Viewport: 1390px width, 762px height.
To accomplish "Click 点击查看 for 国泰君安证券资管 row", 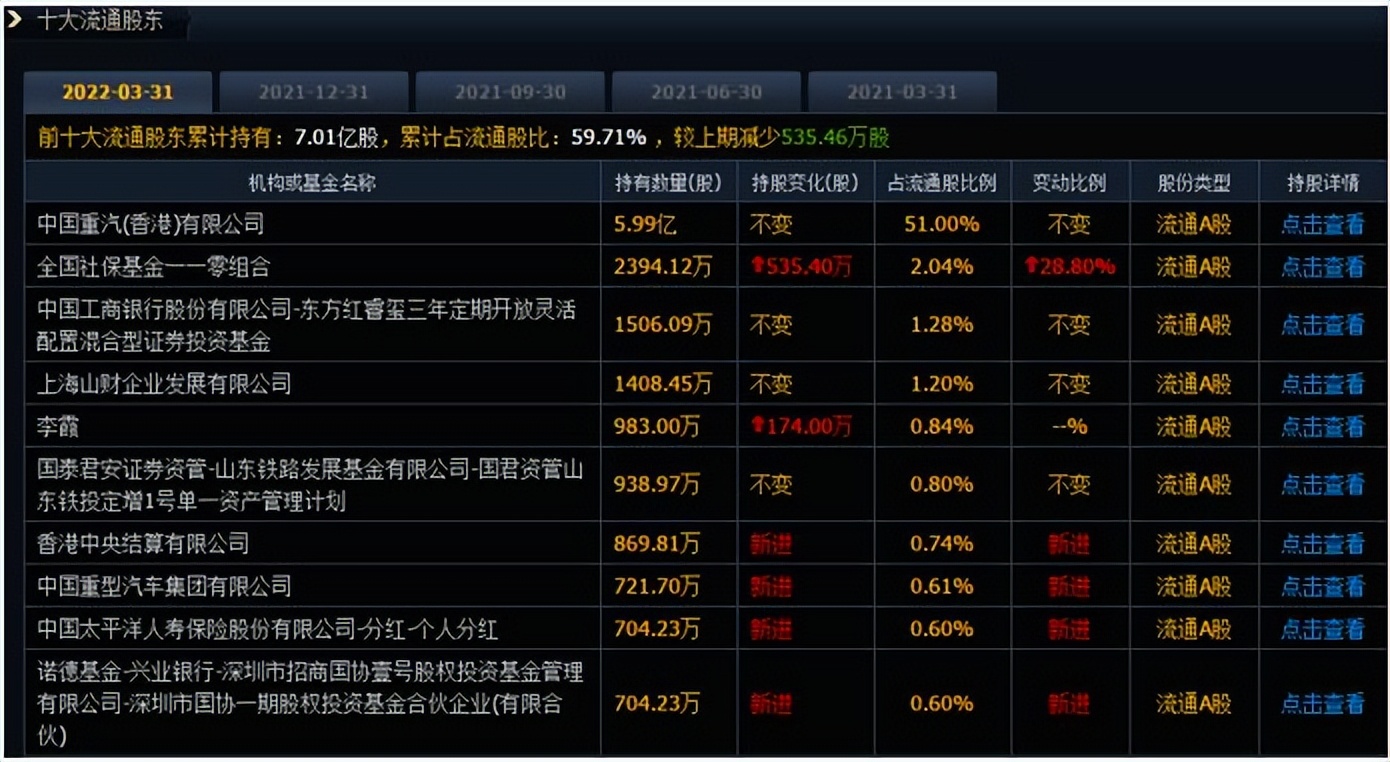I will (1322, 485).
